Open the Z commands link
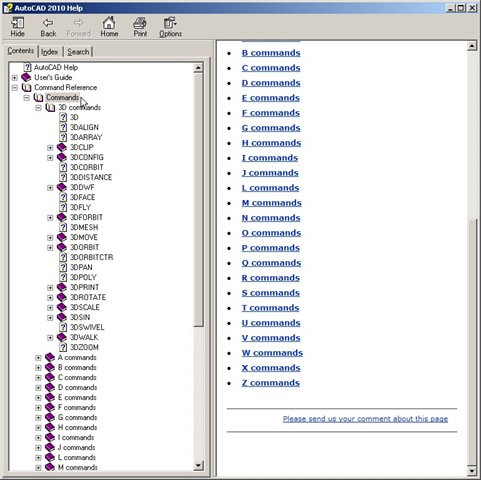481x480 pixels. coord(271,383)
